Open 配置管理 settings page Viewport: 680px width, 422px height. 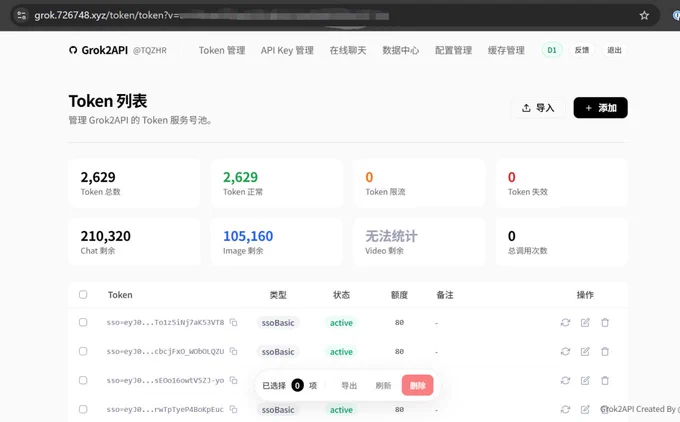(454, 50)
